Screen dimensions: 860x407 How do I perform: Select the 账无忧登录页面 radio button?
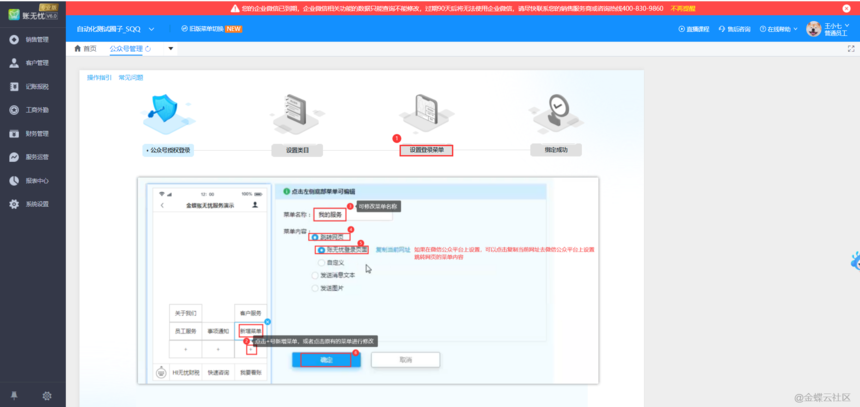tap(321, 250)
